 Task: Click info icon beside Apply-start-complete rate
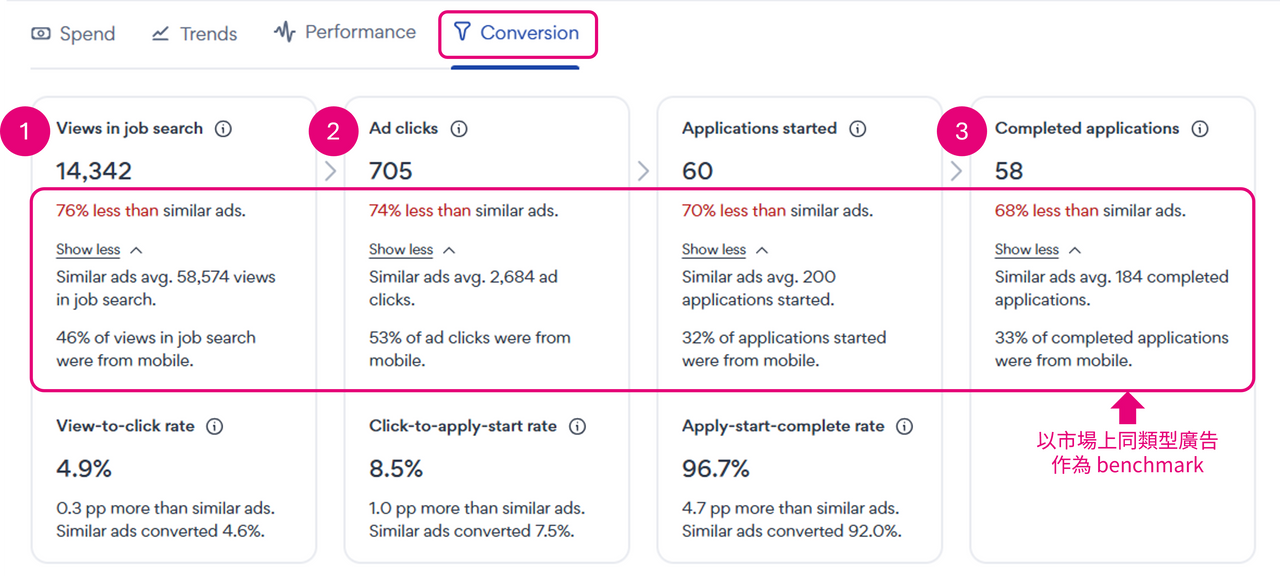904,427
